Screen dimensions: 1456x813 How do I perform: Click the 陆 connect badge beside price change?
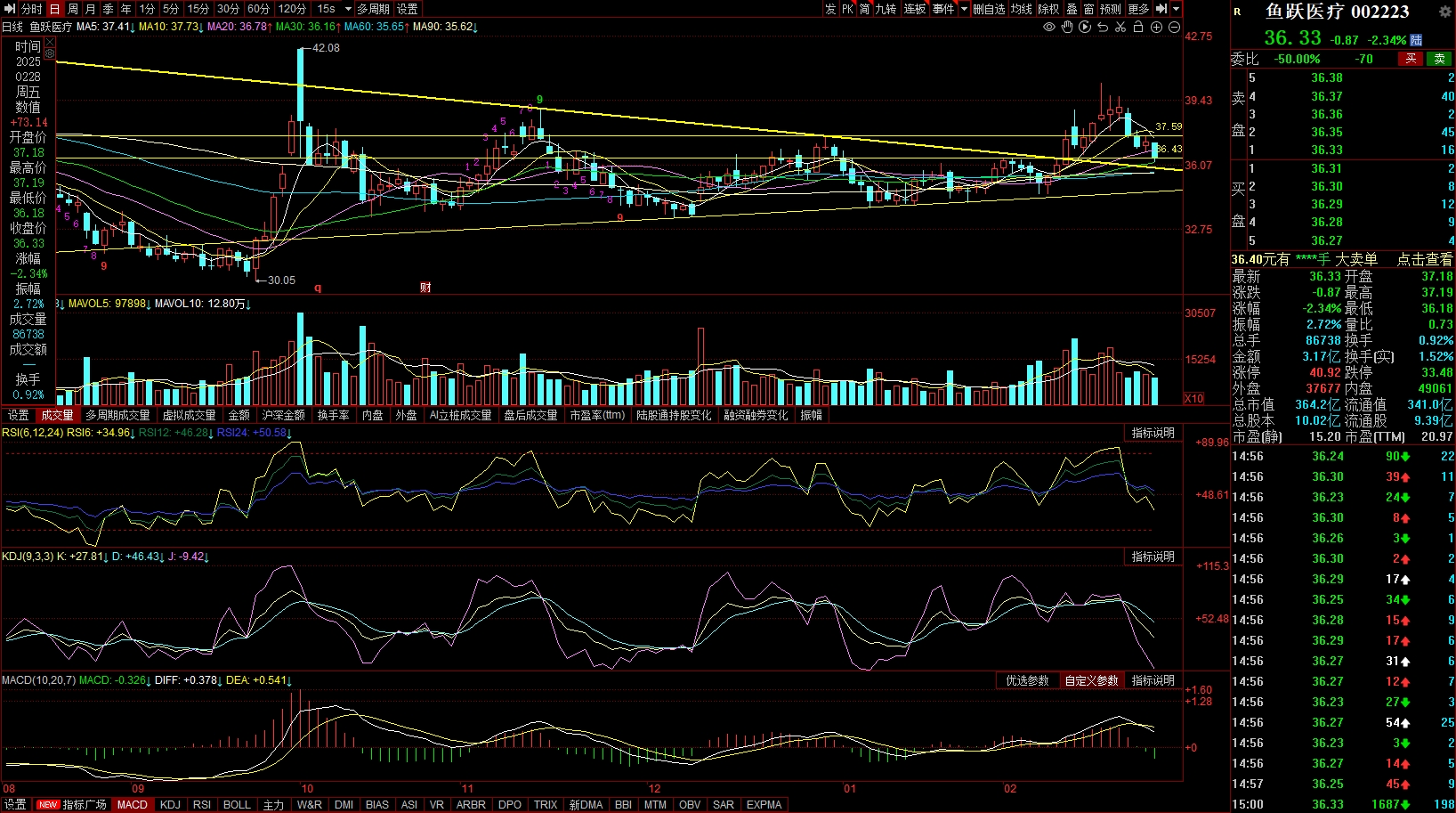[1416, 40]
